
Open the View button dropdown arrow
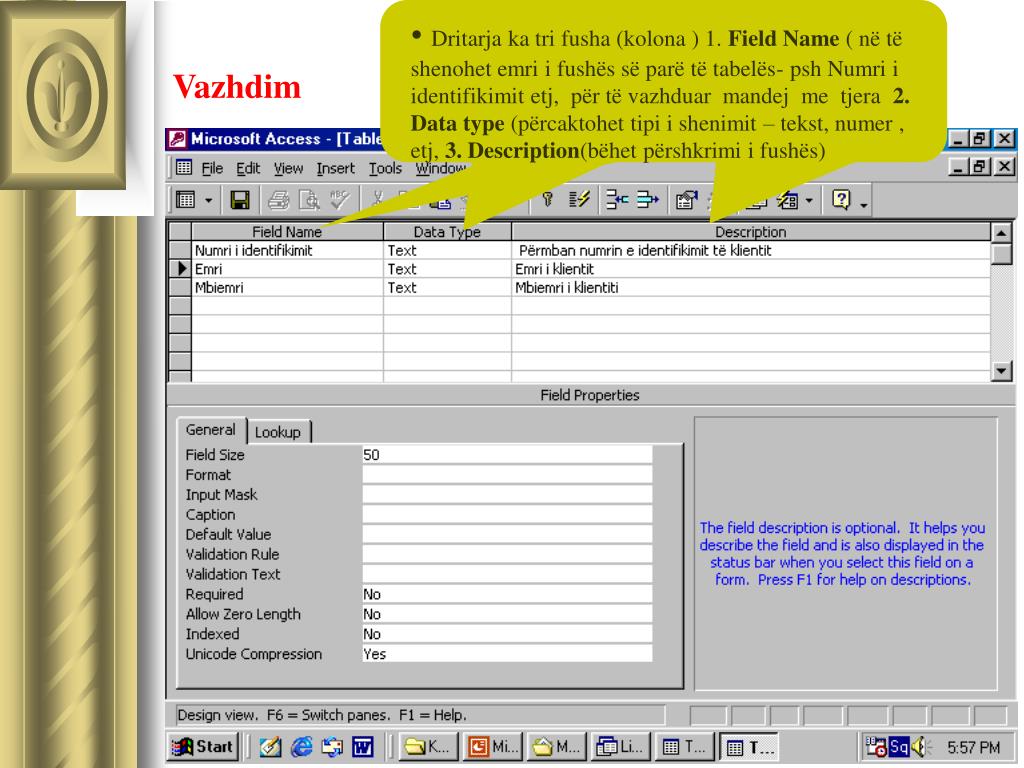(x=208, y=200)
